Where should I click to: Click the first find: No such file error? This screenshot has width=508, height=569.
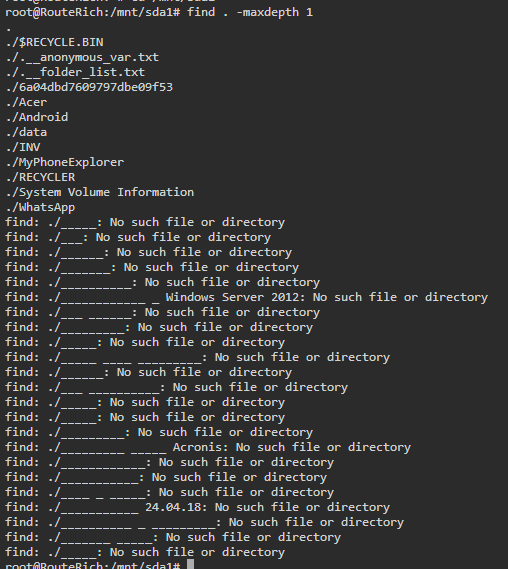click(145, 222)
